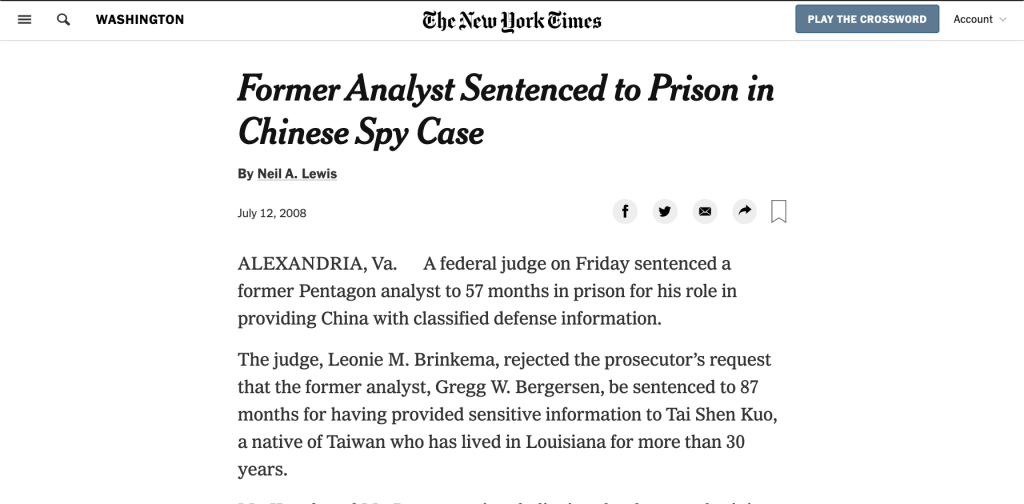Share the article on Twitter
Image resolution: width=1024 pixels, height=504 pixels.
coord(665,211)
